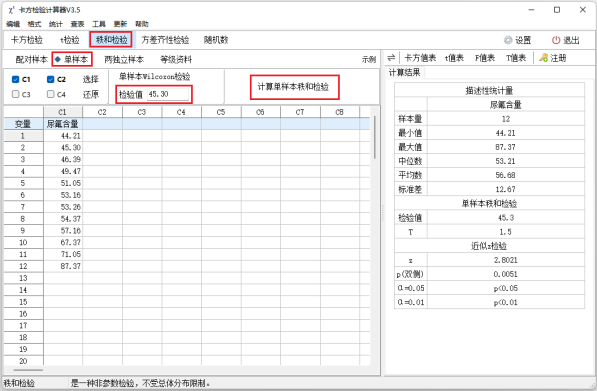Click data cell 67.37 in row 10
This screenshot has height=391, width=597.
[x=63, y=242]
